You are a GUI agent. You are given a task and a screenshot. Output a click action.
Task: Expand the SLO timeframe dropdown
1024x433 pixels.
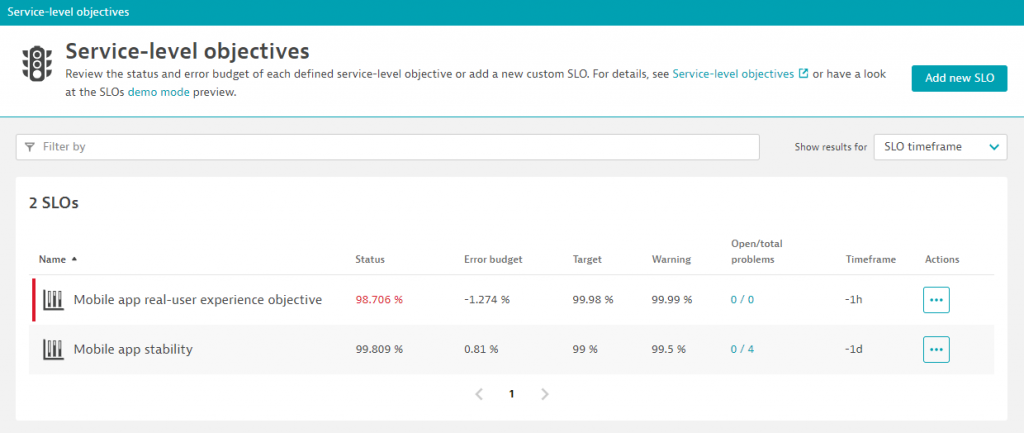(x=939, y=147)
